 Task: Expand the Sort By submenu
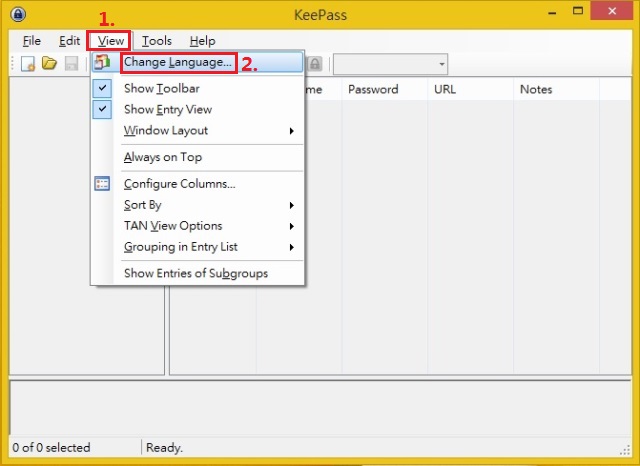point(198,205)
